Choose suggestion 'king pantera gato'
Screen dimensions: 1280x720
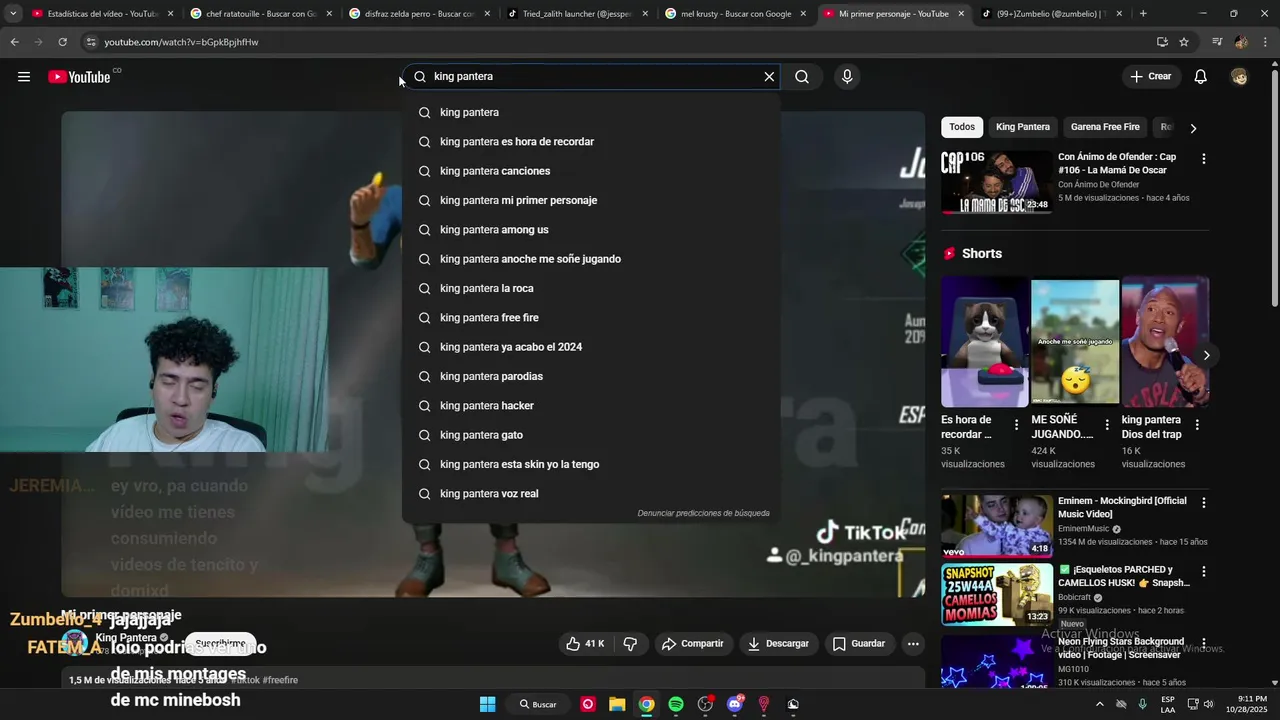tap(590, 435)
